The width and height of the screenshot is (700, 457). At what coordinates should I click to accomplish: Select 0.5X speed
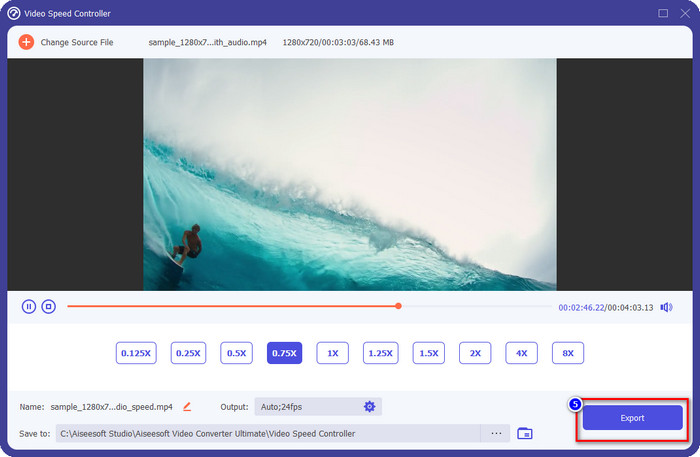coord(237,353)
